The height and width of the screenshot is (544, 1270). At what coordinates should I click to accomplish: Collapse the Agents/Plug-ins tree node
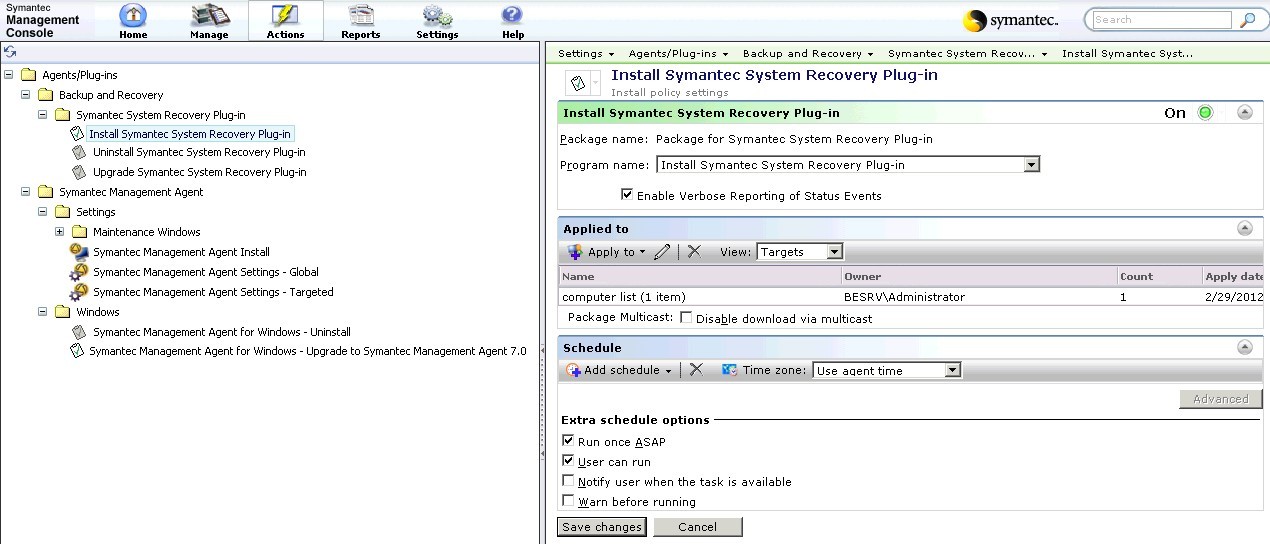[9, 75]
